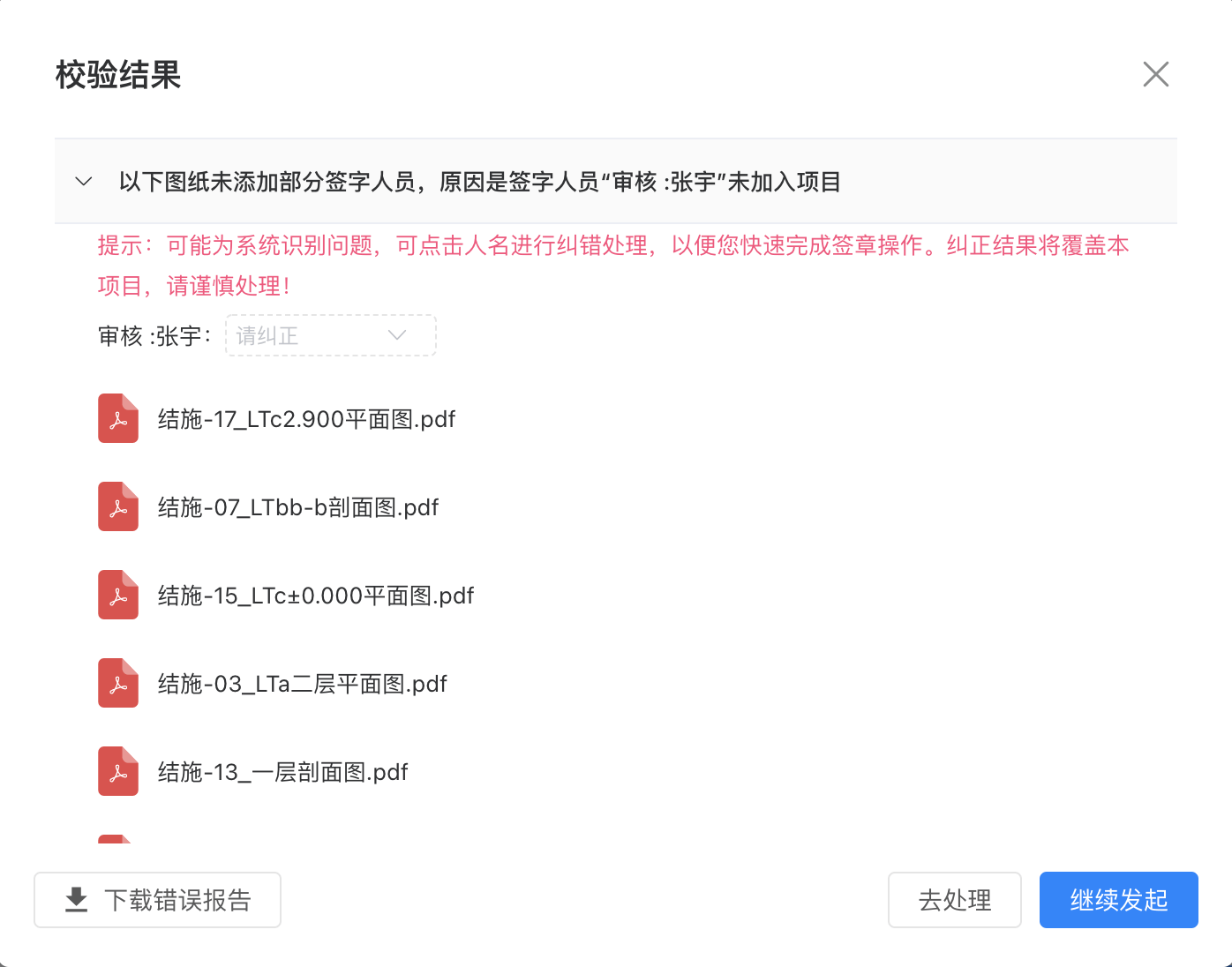Select the PDF icon for 结施-15_LTc±0.000平面图
Viewport: 1232px width, 967px height.
point(118,595)
